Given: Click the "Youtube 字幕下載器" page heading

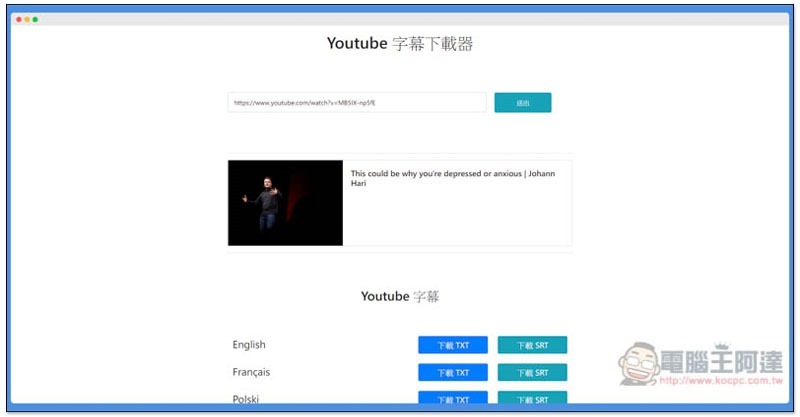Looking at the screenshot, I should [x=400, y=43].
